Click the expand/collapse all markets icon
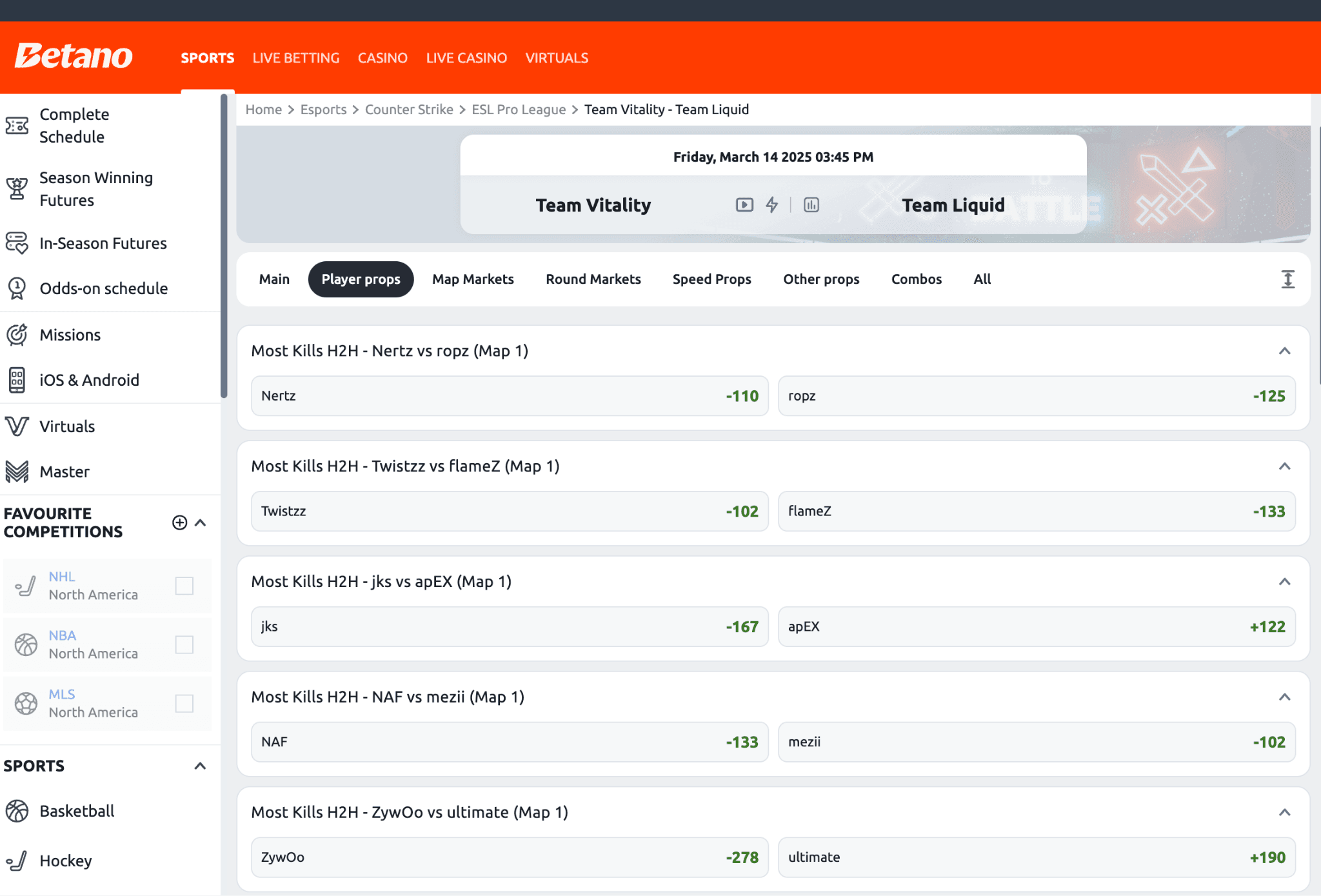Image resolution: width=1321 pixels, height=896 pixels. tap(1287, 279)
